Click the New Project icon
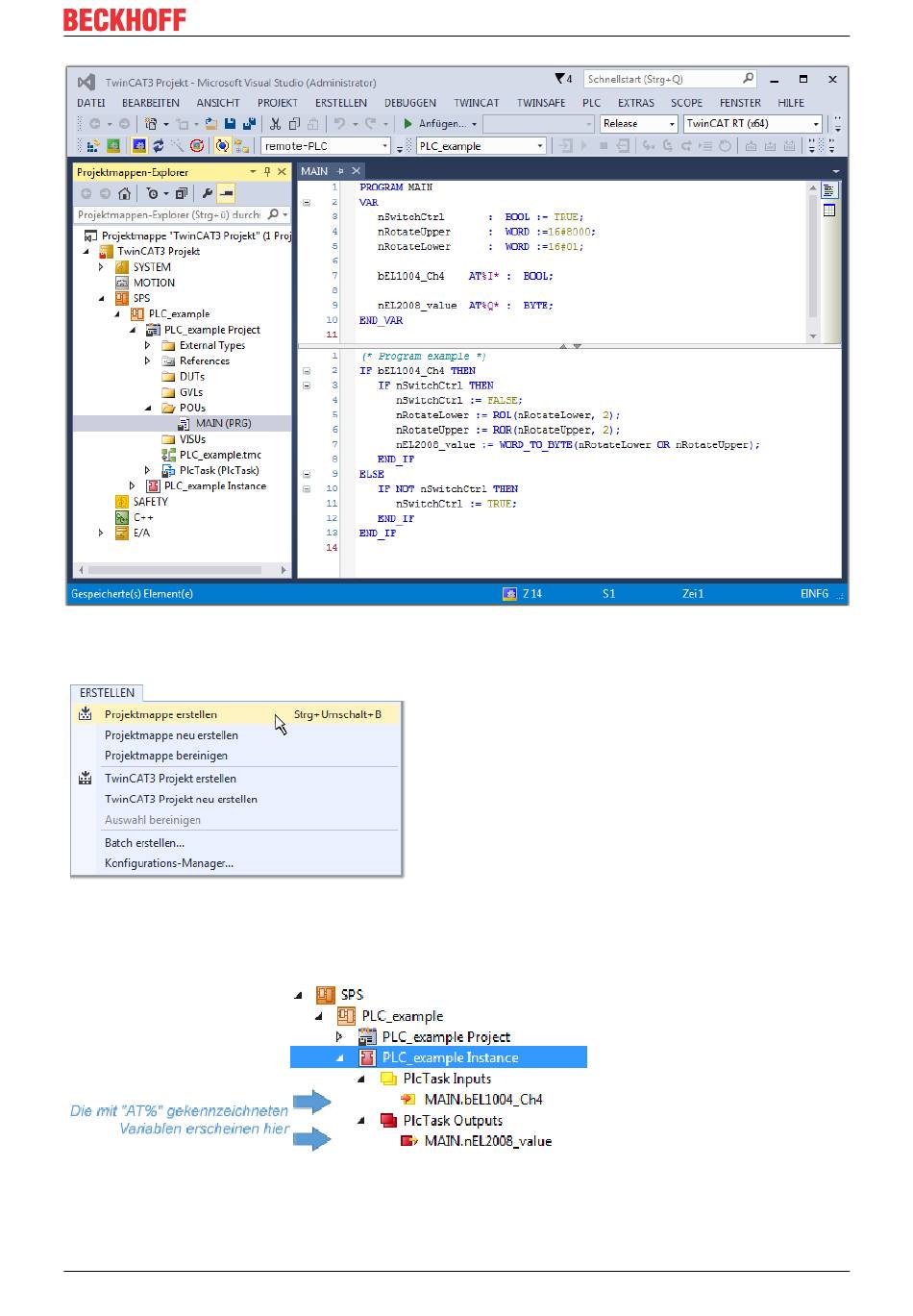 151,124
